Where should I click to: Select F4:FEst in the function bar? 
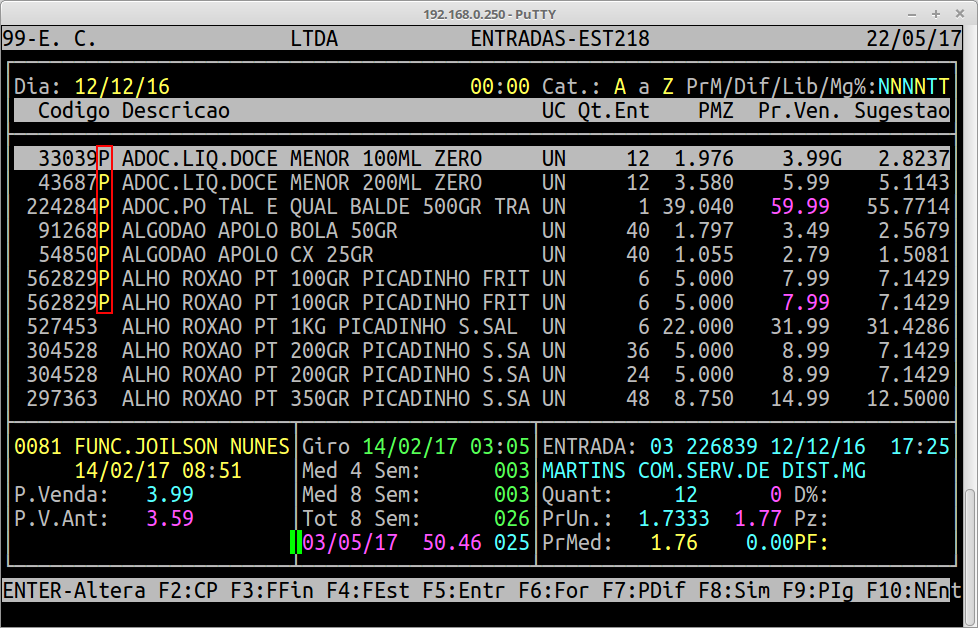coord(368,590)
